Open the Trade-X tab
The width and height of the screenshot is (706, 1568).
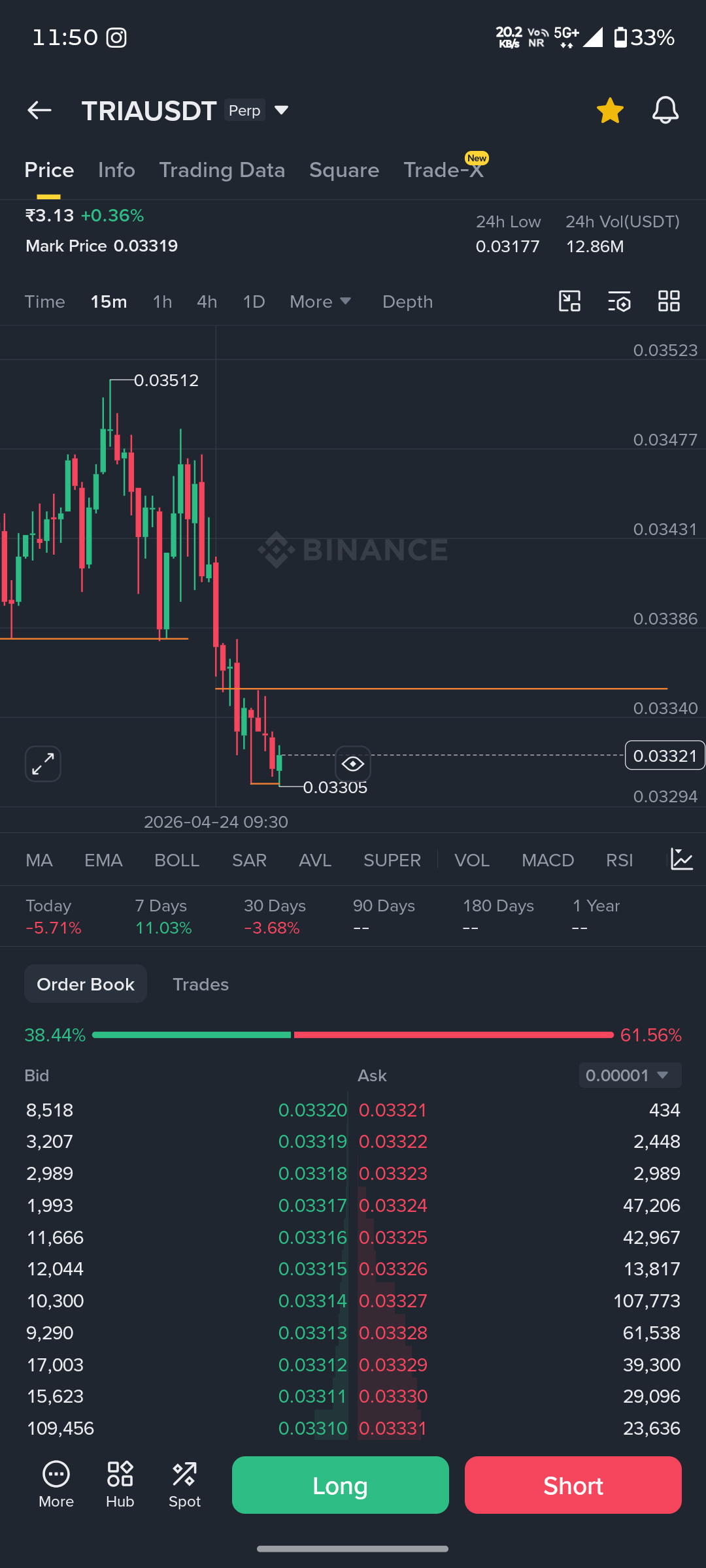click(x=443, y=170)
